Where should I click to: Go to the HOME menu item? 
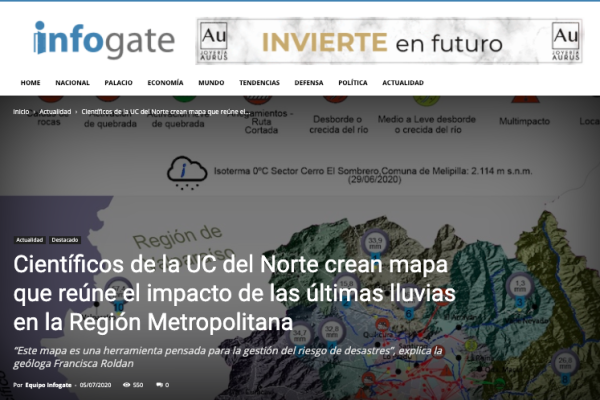[x=30, y=83]
